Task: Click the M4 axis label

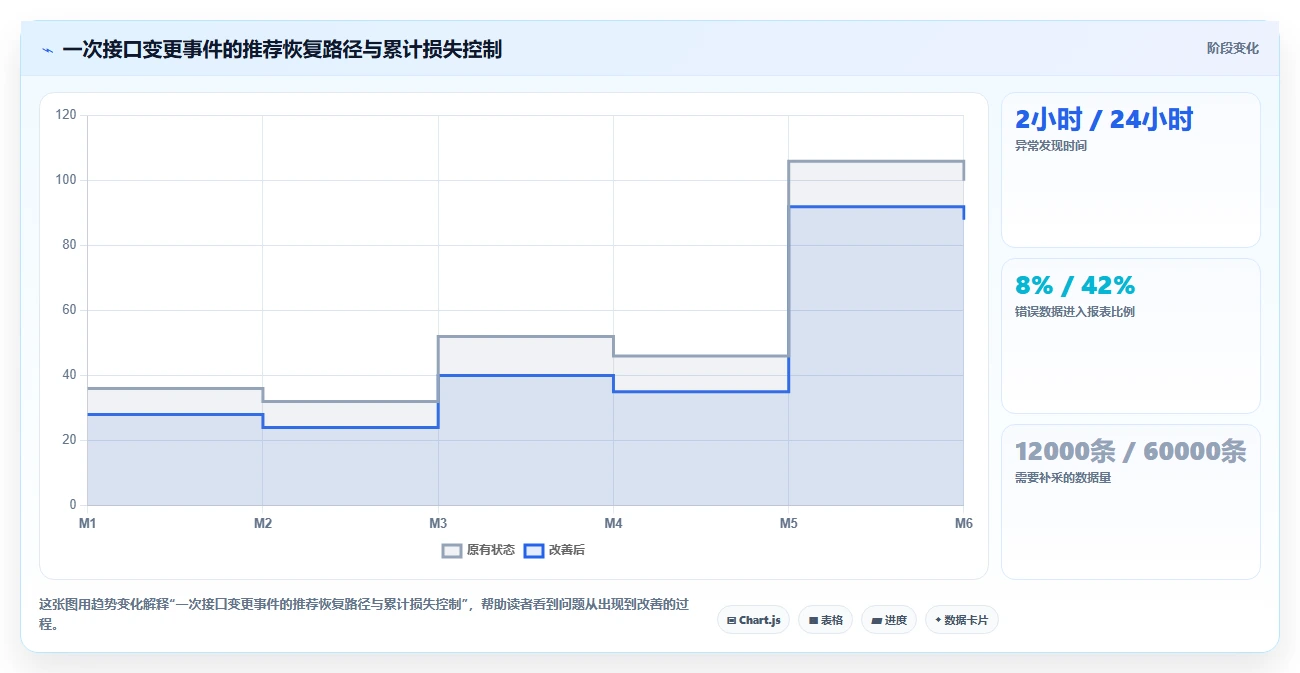Action: click(613, 523)
